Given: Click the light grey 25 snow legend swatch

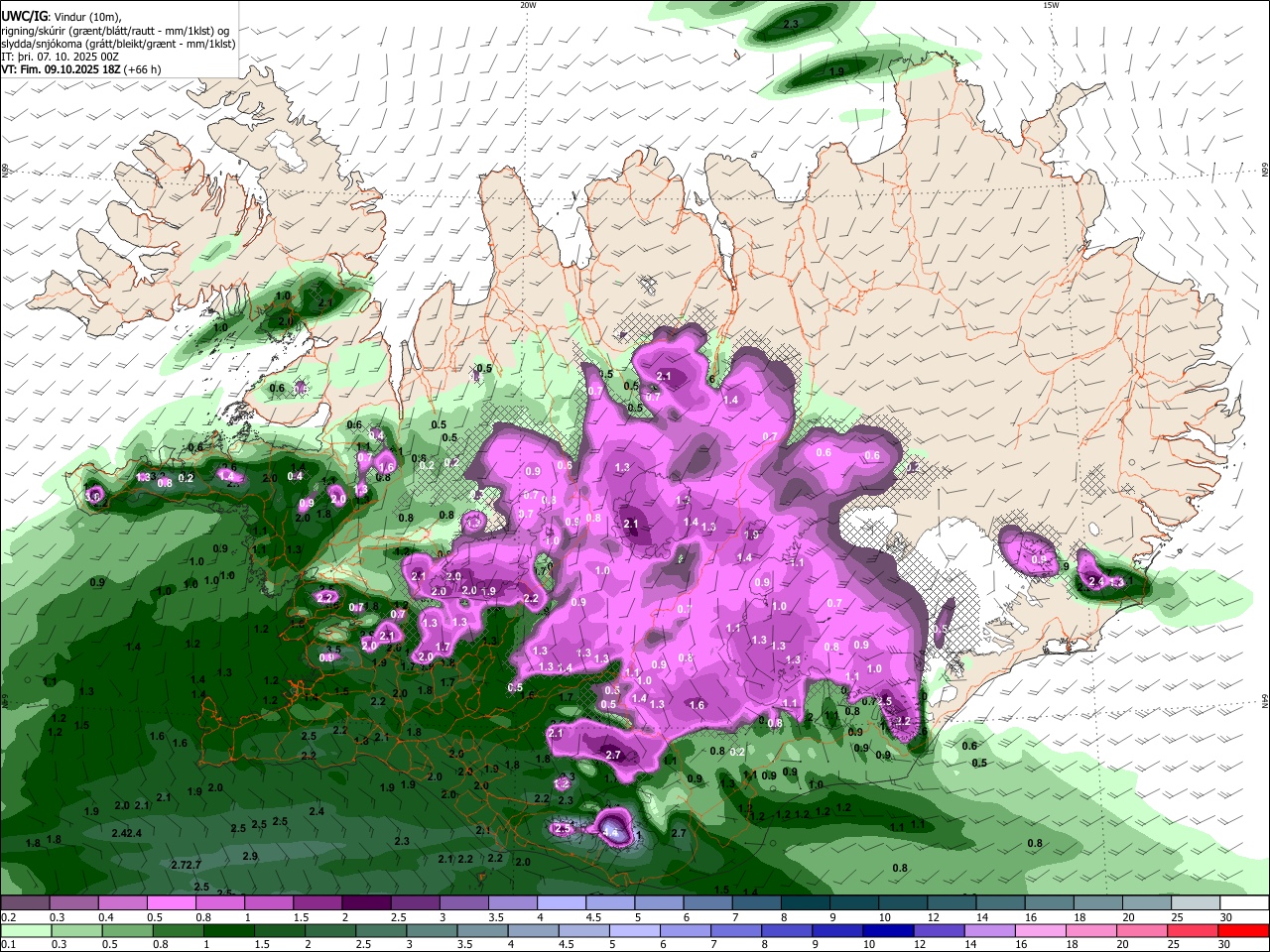Looking at the screenshot, I should [1197, 902].
